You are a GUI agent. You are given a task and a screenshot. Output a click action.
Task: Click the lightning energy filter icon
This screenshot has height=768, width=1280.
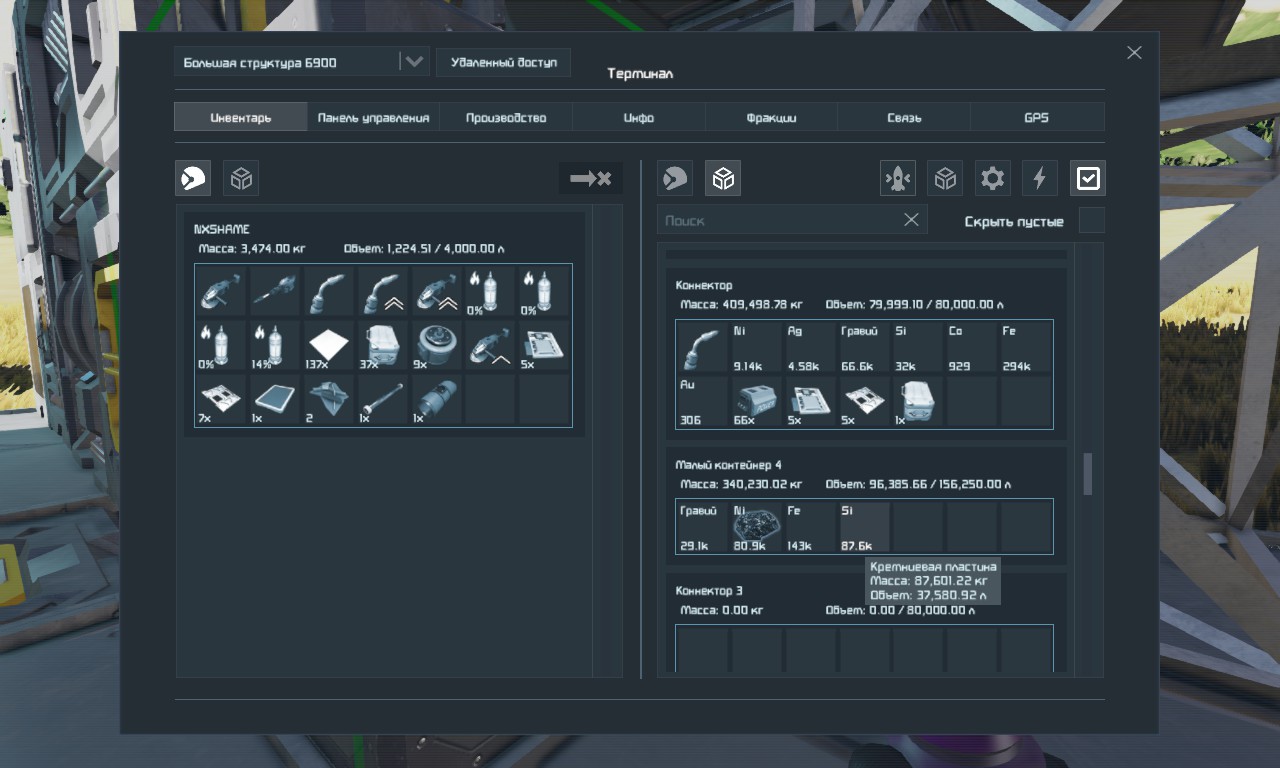coord(1039,178)
